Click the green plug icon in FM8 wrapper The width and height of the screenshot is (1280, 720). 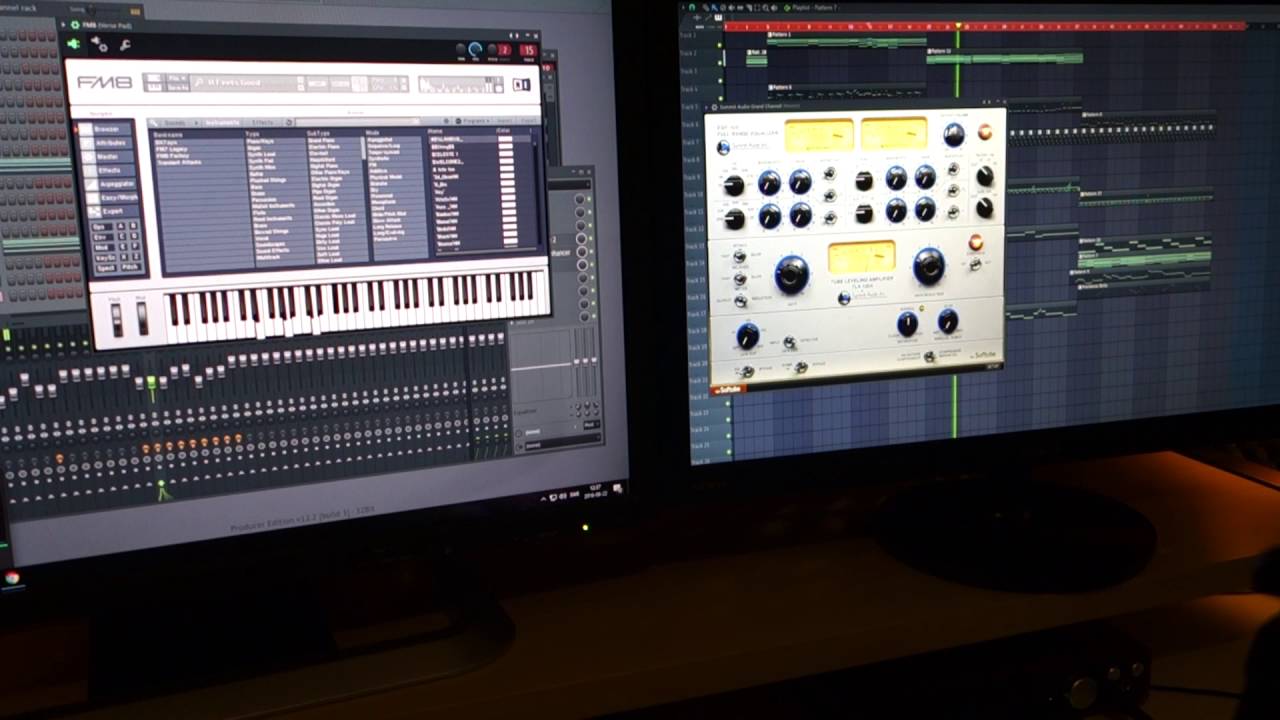click(x=73, y=43)
